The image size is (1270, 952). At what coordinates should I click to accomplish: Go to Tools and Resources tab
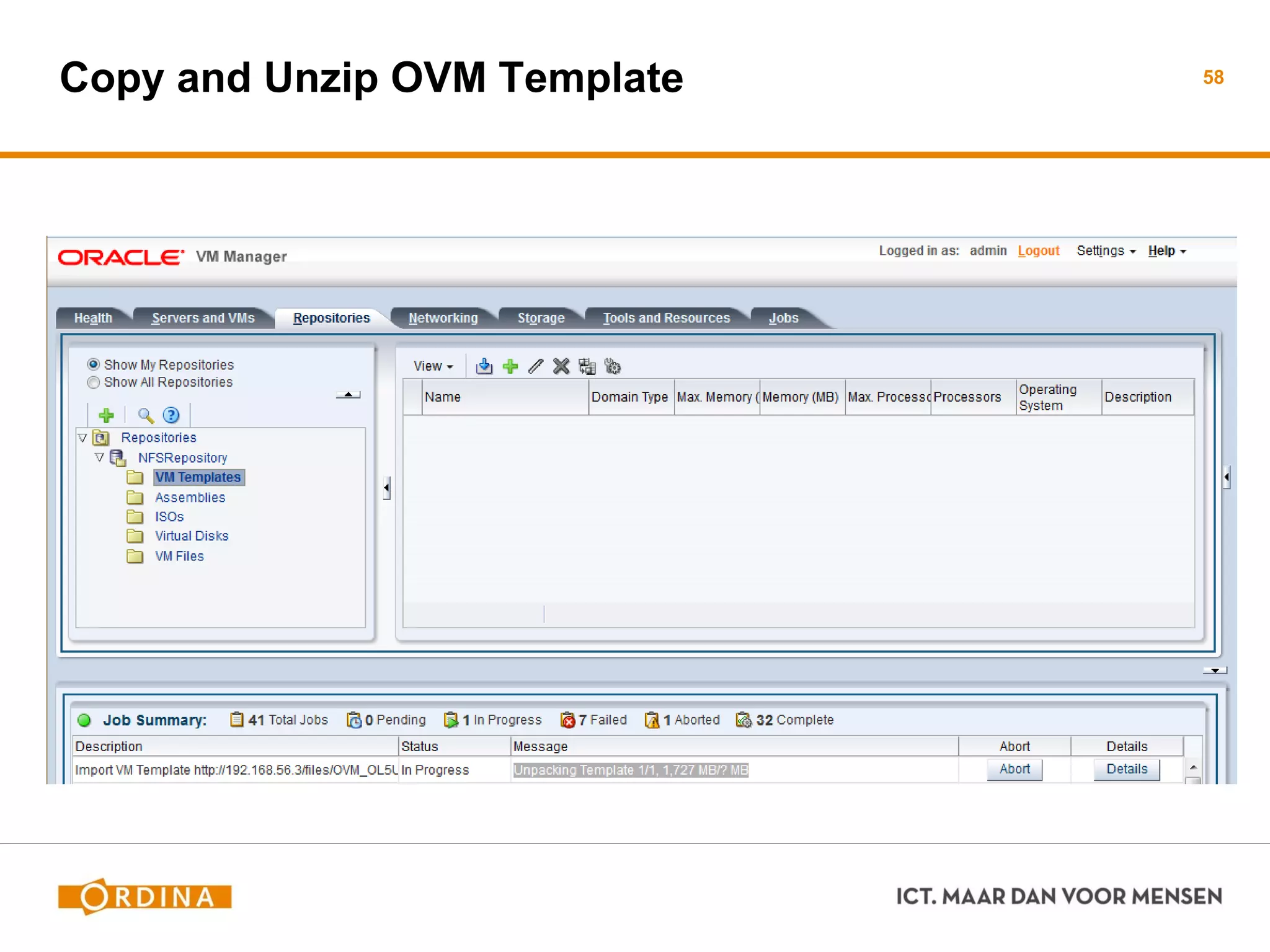[x=667, y=318]
